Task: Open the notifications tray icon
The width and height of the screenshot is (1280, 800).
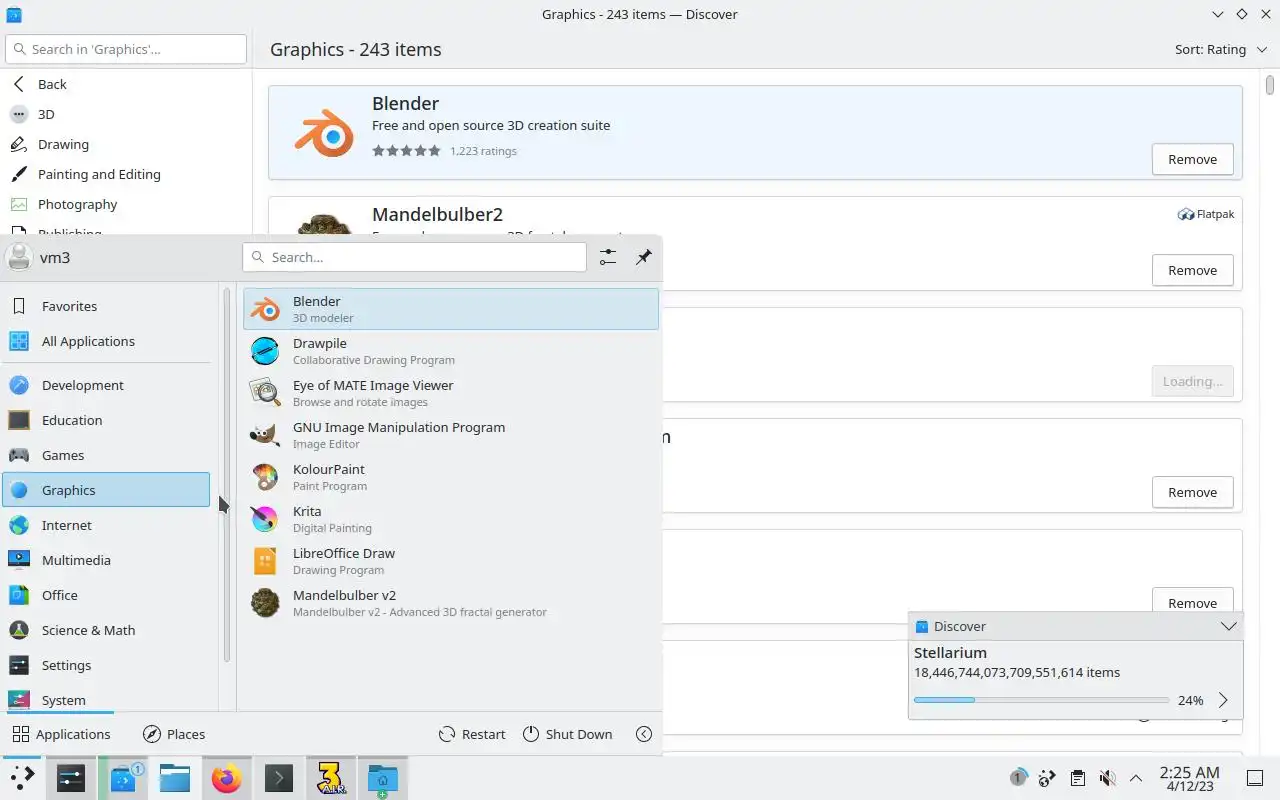Action: coord(1018,778)
